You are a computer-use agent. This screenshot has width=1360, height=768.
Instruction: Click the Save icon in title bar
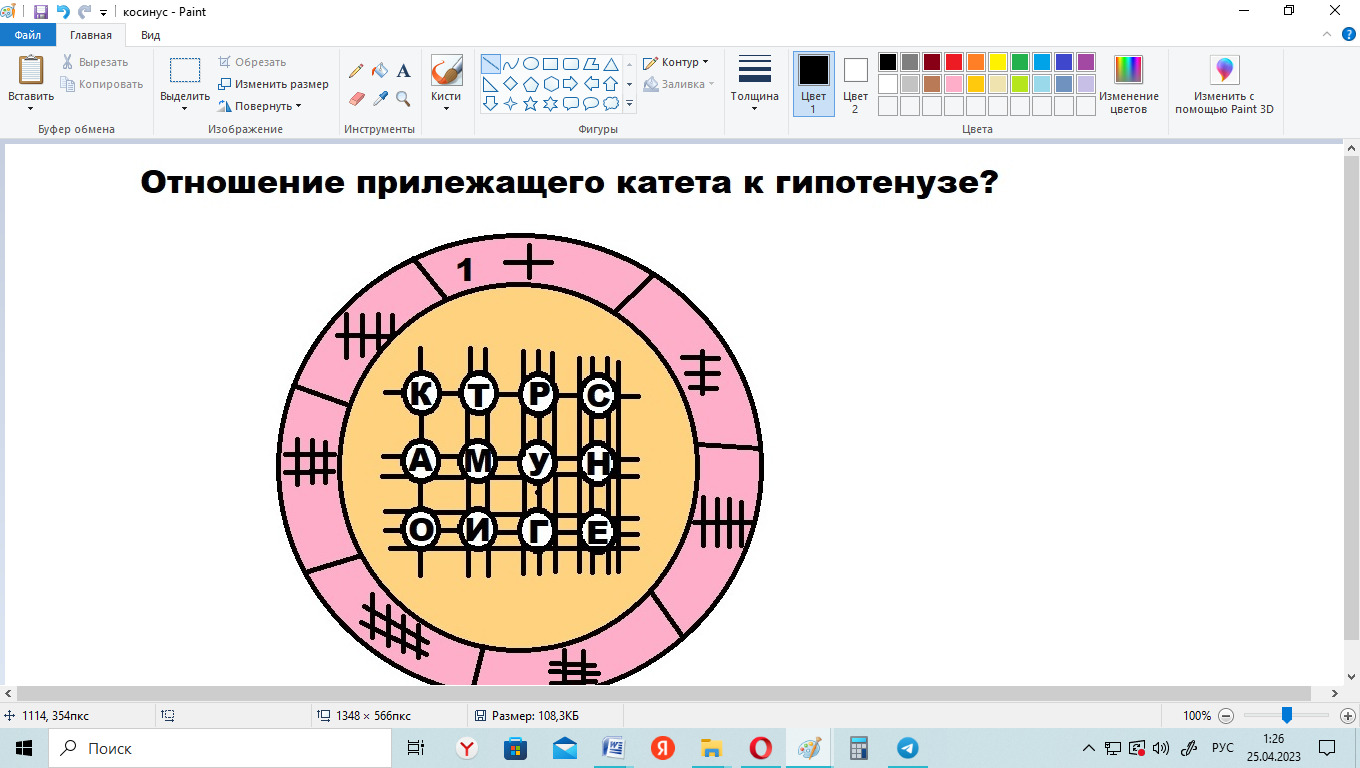pyautogui.click(x=41, y=11)
